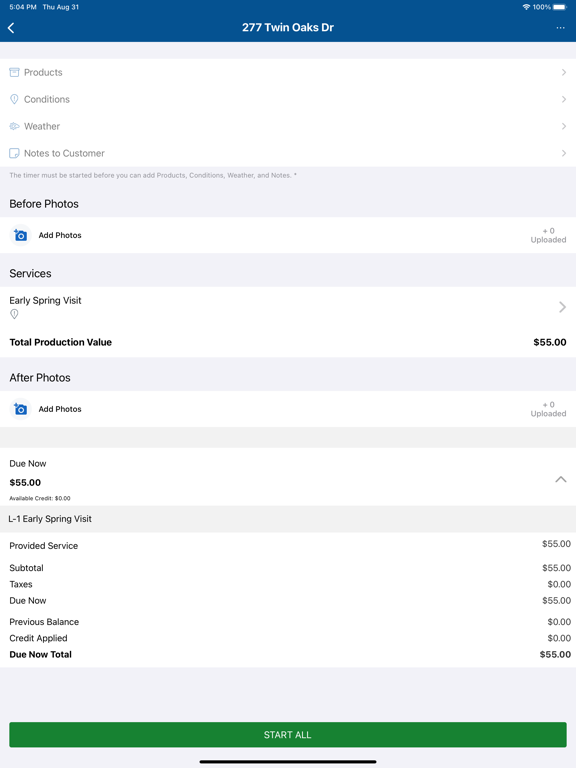Check the Wi-Fi status icon
The image size is (576, 768).
[x=526, y=7]
